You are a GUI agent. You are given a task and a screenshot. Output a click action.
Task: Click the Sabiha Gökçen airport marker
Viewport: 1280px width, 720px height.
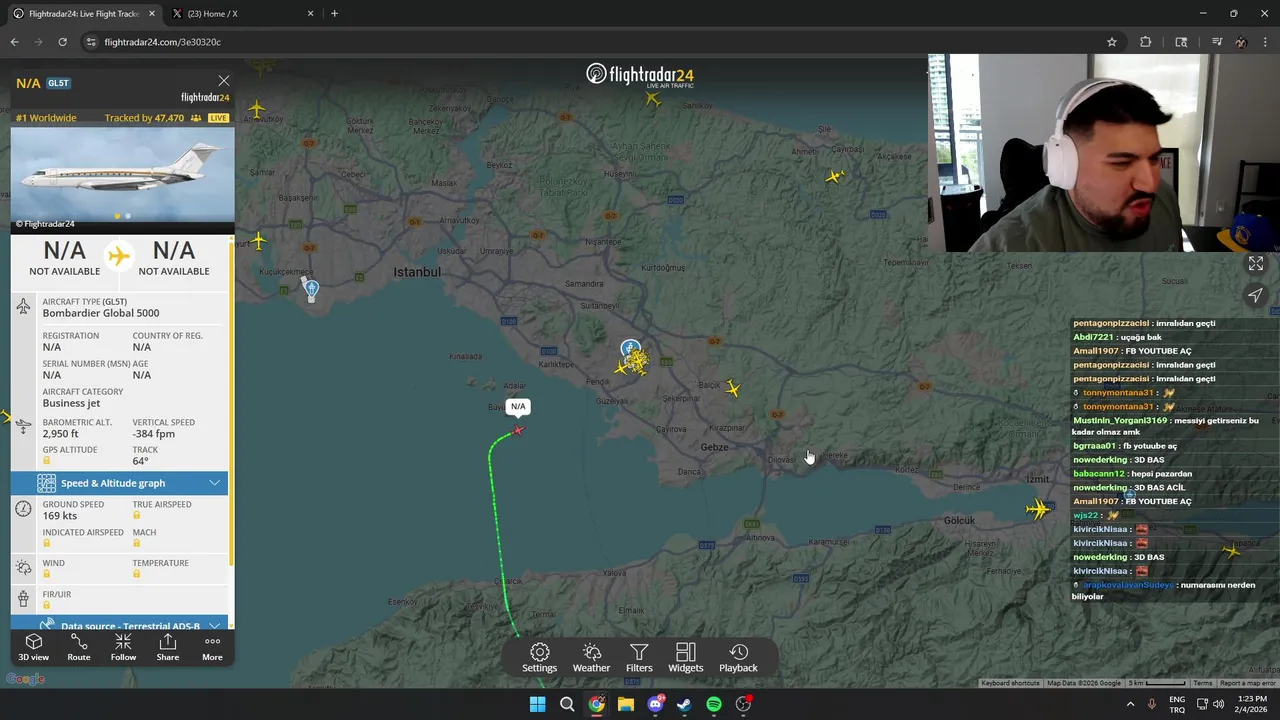[630, 350]
